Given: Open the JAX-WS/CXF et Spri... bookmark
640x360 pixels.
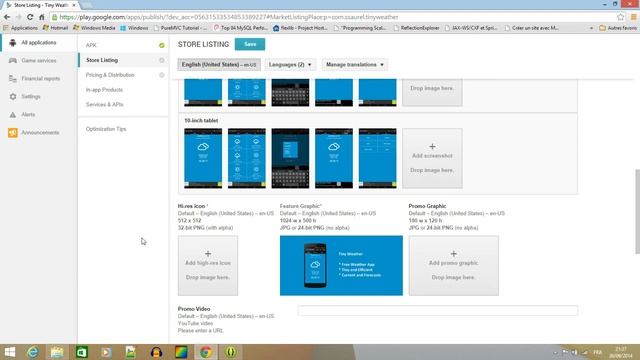Looking at the screenshot, I should pos(471,28).
